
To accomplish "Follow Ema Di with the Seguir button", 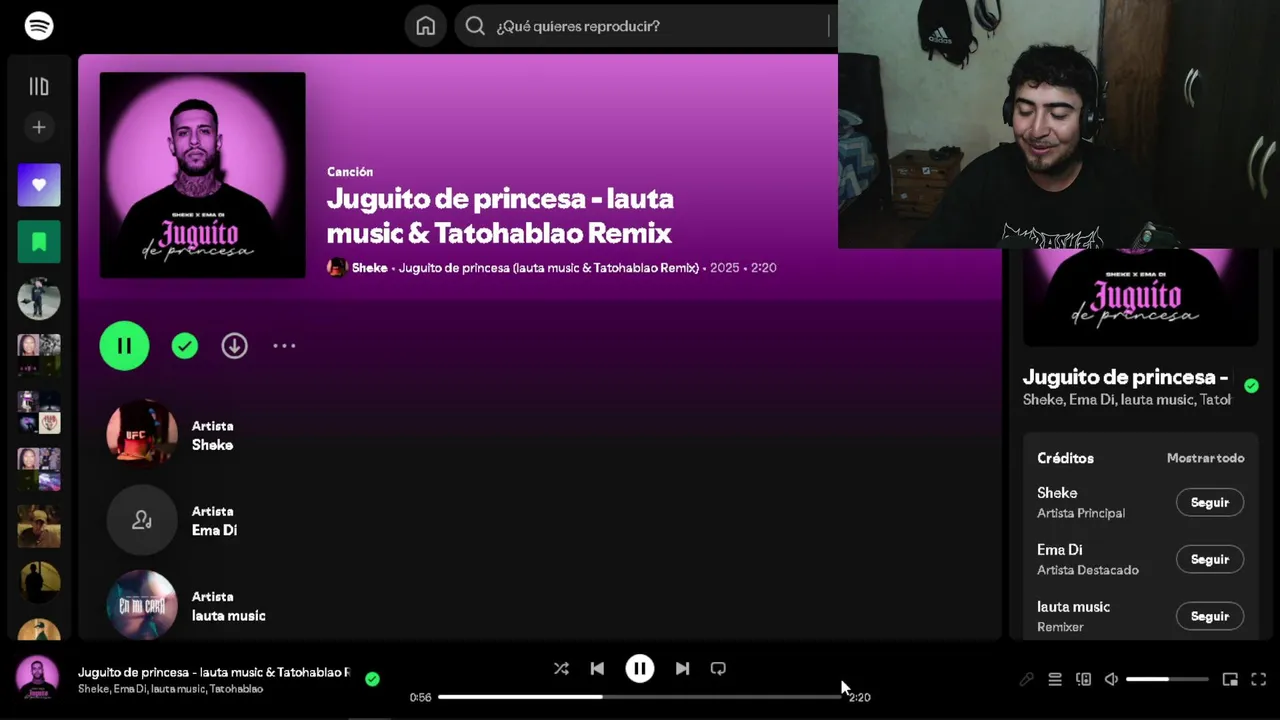I will [x=1210, y=559].
